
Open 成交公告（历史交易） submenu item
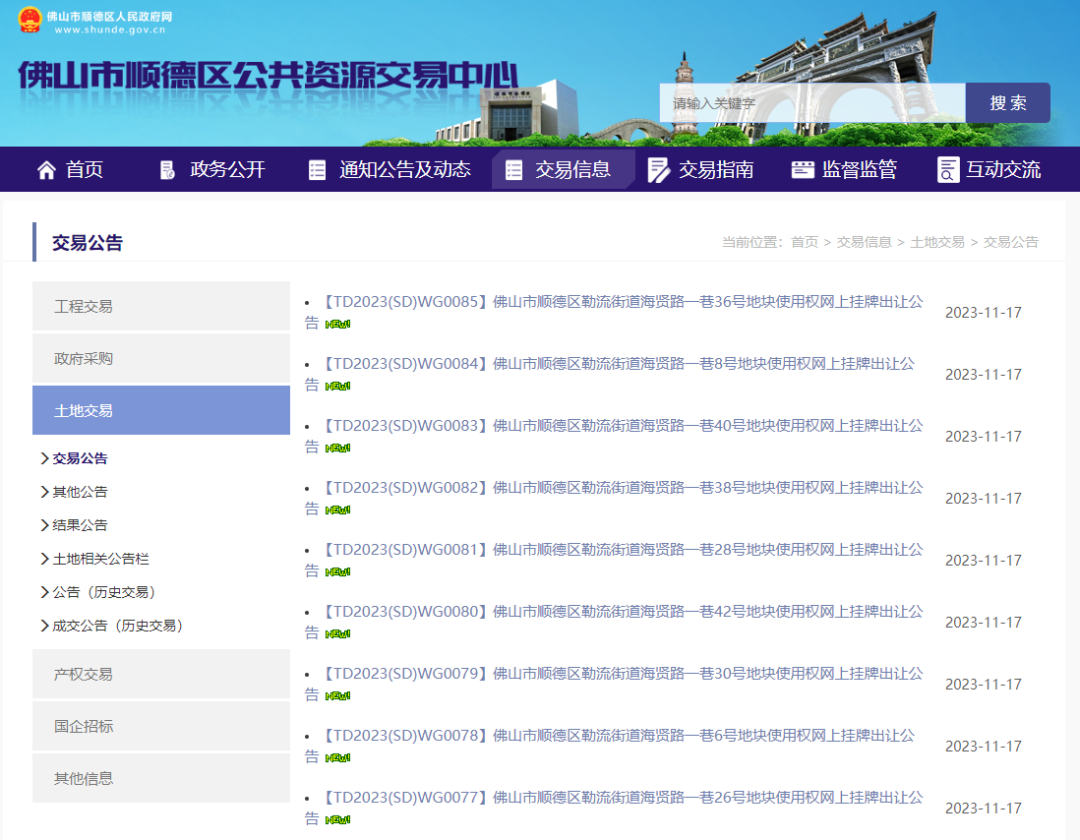(118, 626)
